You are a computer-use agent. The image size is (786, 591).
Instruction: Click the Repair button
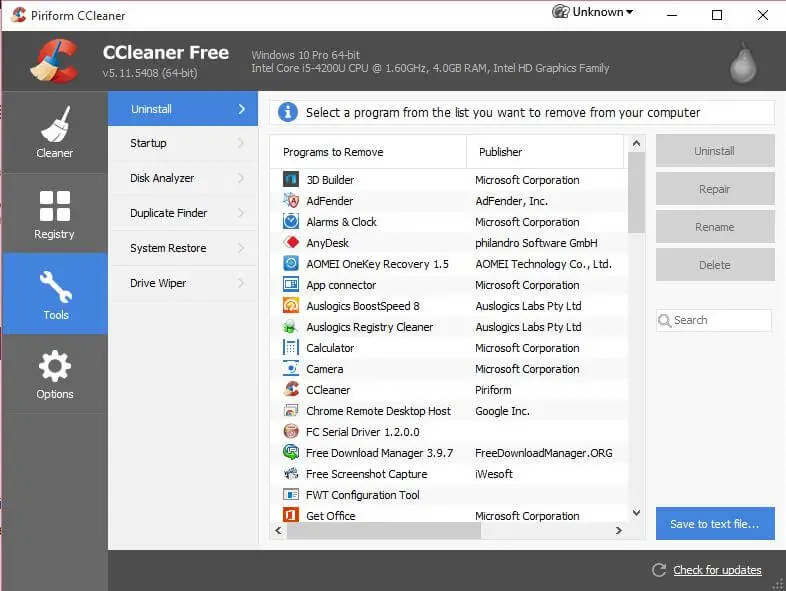pyautogui.click(x=715, y=189)
